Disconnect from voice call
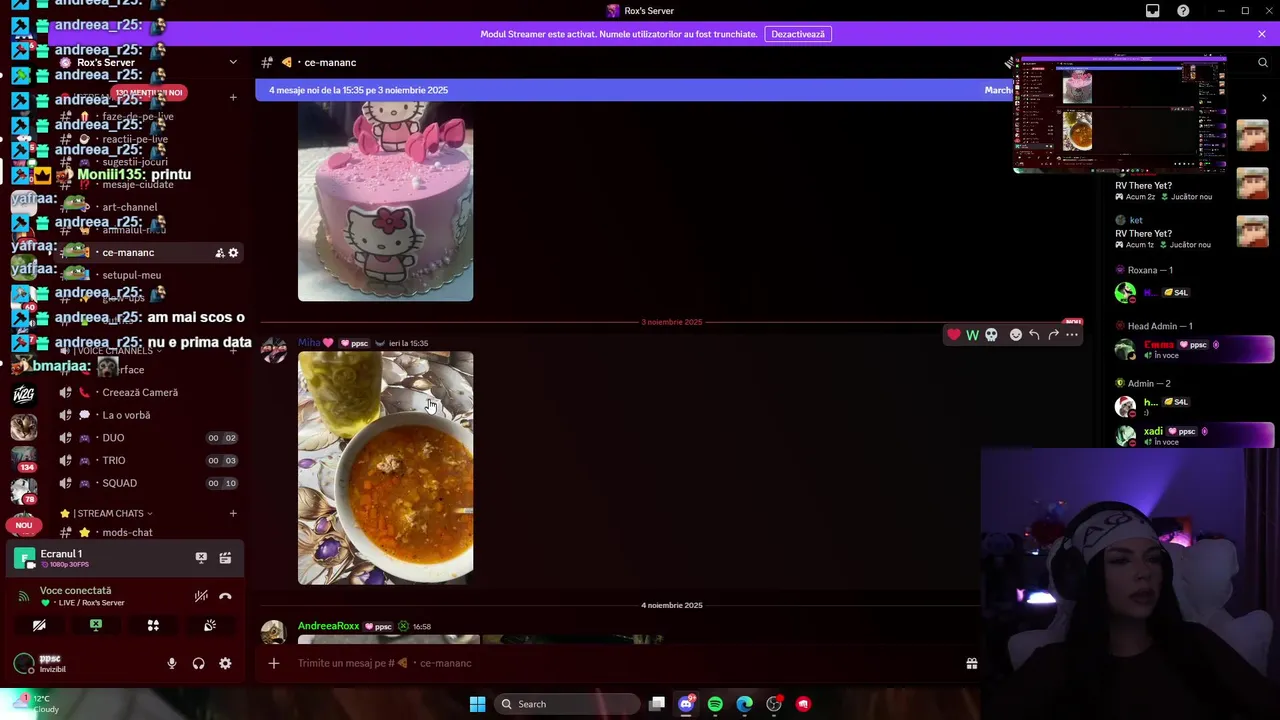The height and width of the screenshot is (720, 1280). [225, 596]
